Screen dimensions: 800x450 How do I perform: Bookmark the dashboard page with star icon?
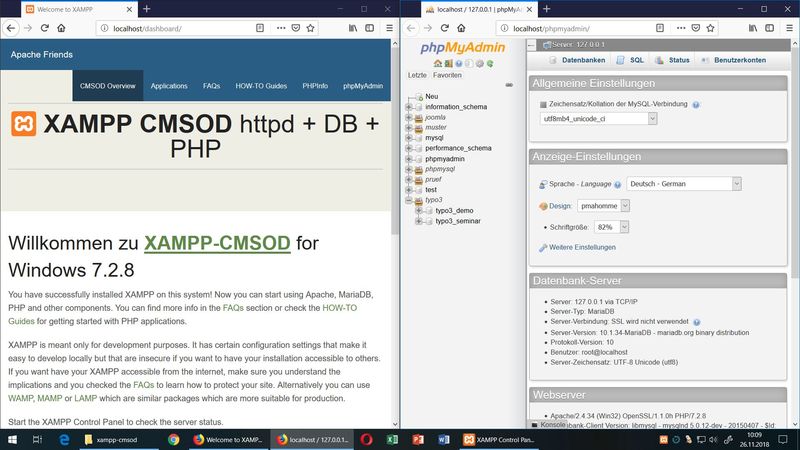coord(310,28)
